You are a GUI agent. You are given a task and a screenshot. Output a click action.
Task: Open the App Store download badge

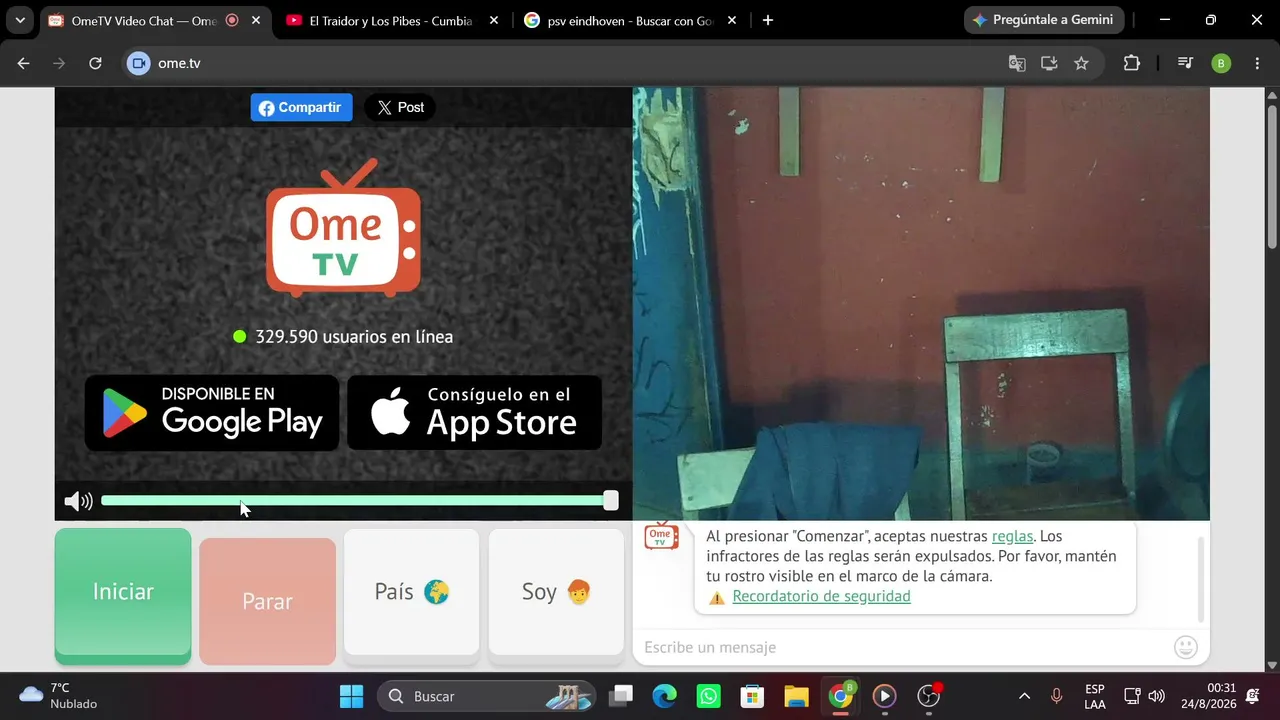pyautogui.click(x=475, y=413)
